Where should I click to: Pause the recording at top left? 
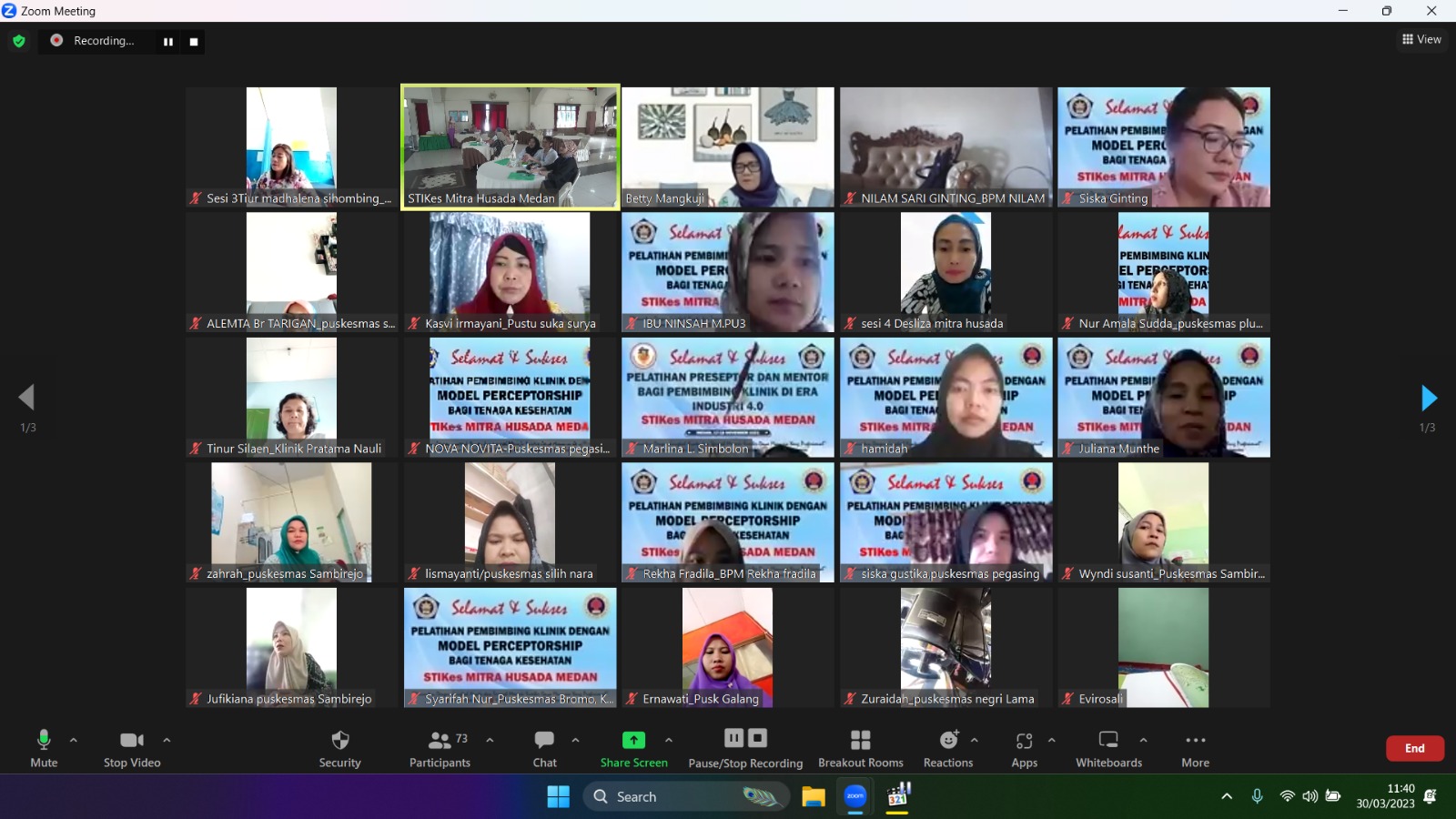click(x=168, y=42)
